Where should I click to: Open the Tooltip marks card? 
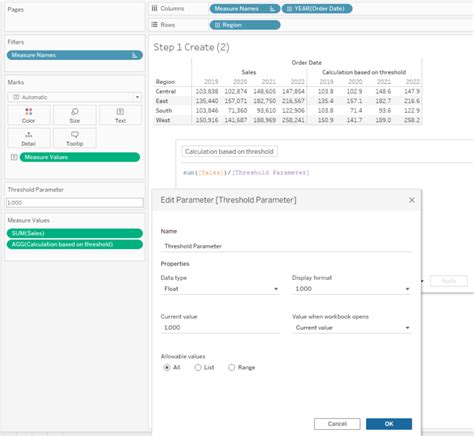[x=75, y=138]
